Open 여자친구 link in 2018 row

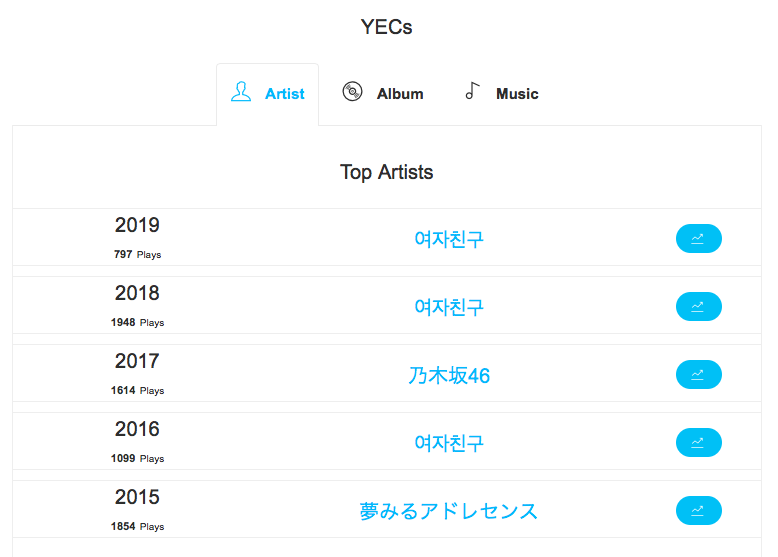tap(449, 307)
